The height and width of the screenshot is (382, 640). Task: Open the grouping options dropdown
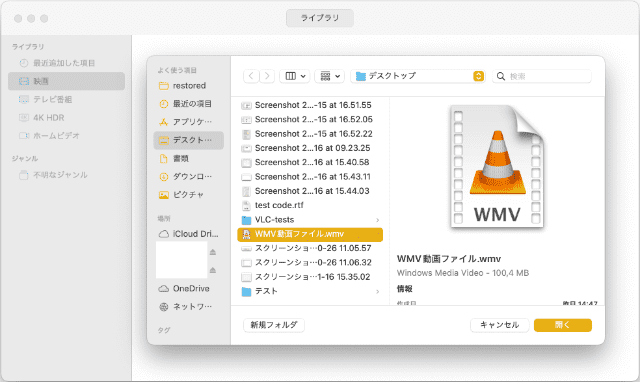coord(330,76)
